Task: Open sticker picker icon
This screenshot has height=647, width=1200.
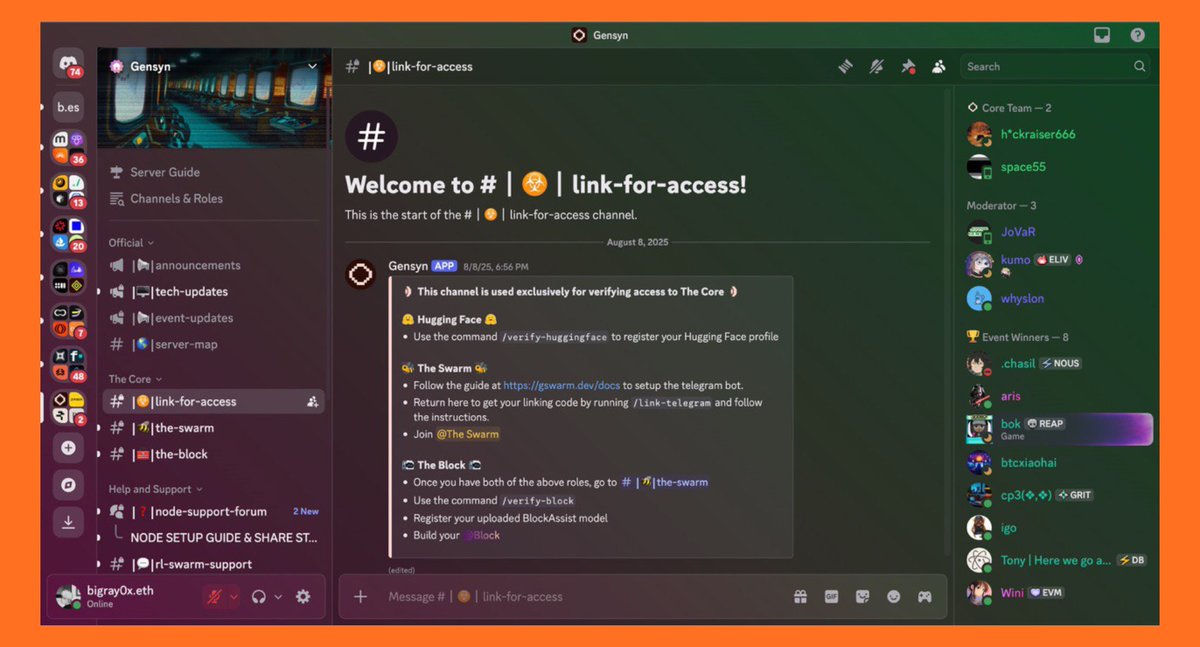Action: tap(862, 597)
